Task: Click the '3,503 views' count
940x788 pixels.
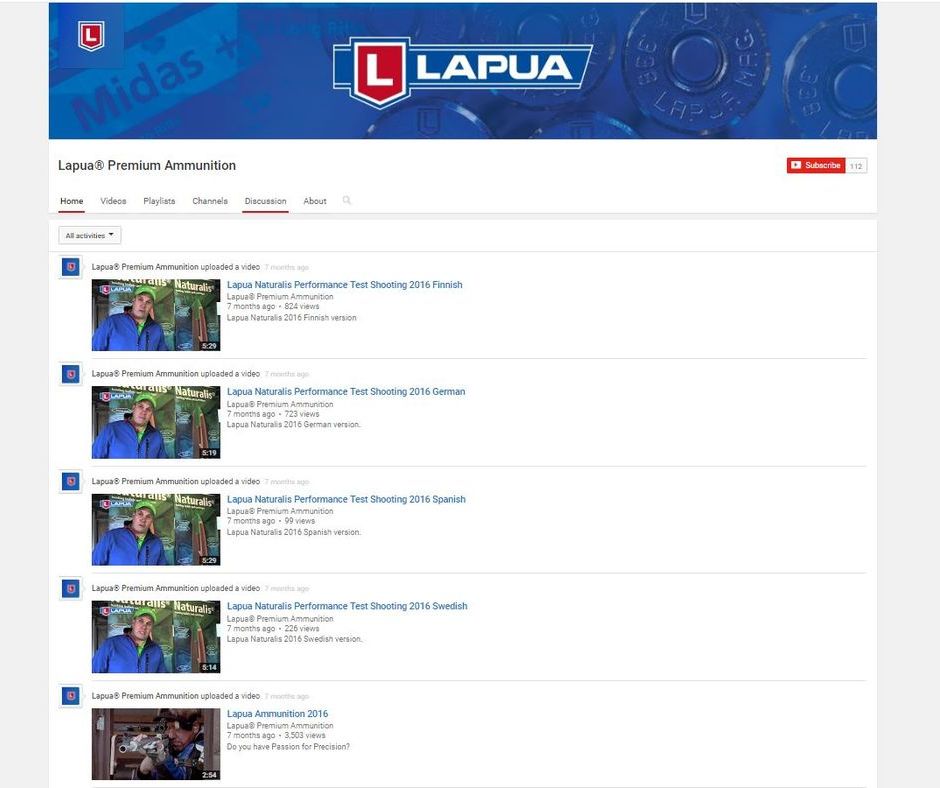Action: click(x=305, y=735)
